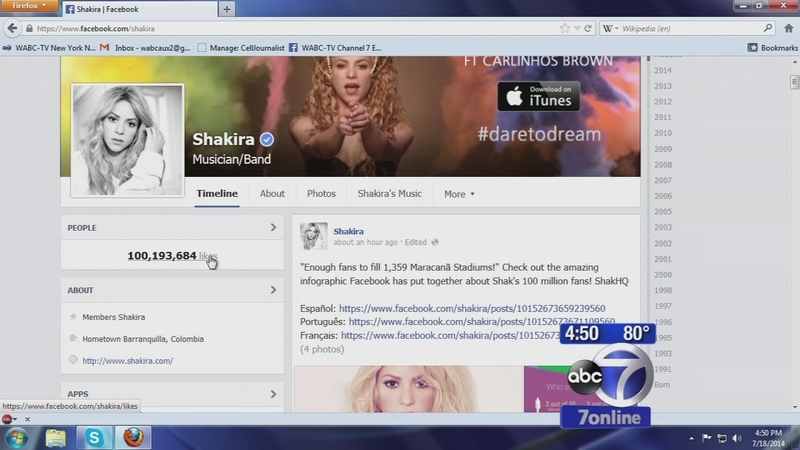Open the Bookmarks menu button
Screen dimensions: 800x450
click(772, 48)
